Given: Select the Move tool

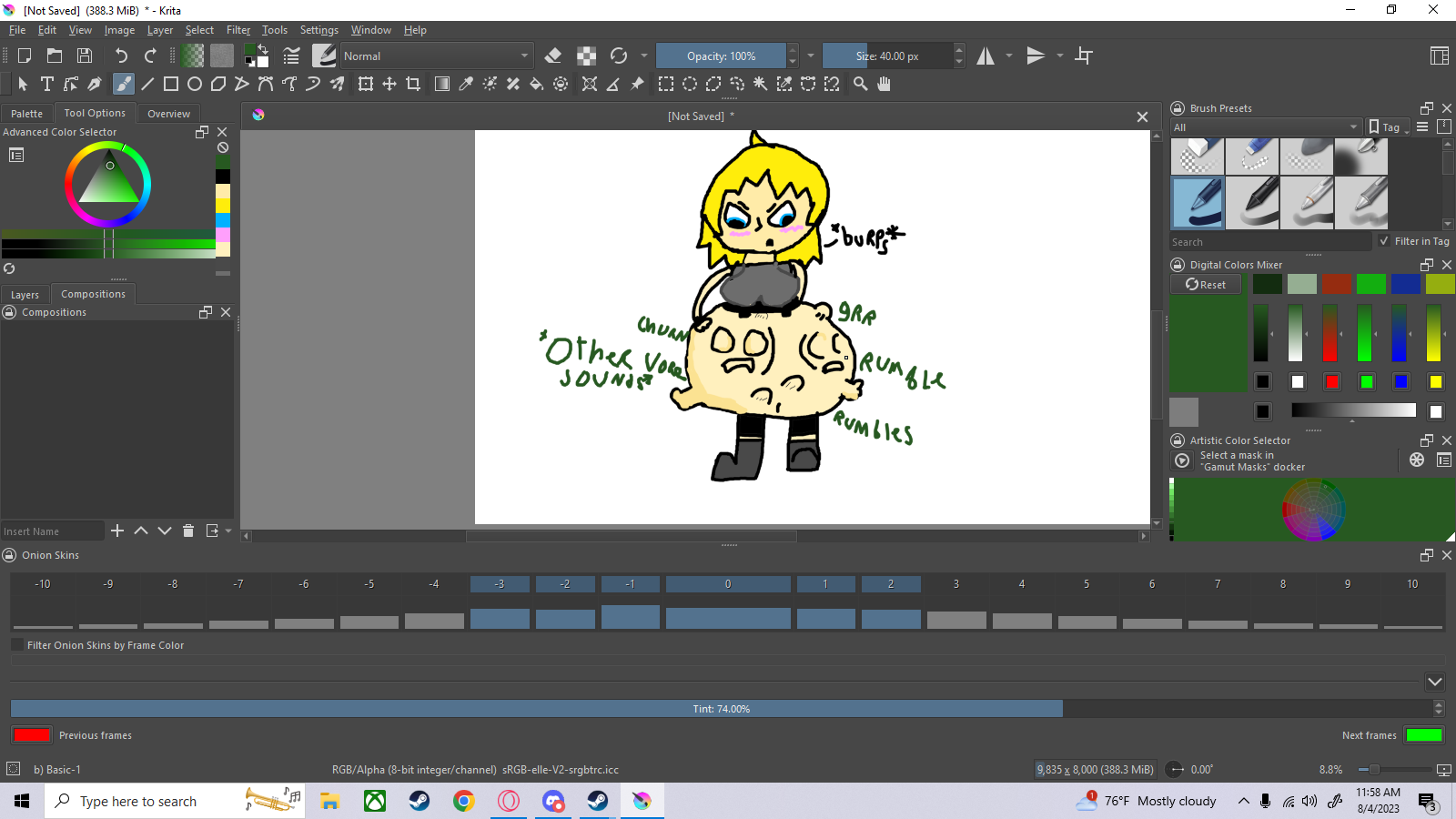Looking at the screenshot, I should [x=389, y=84].
